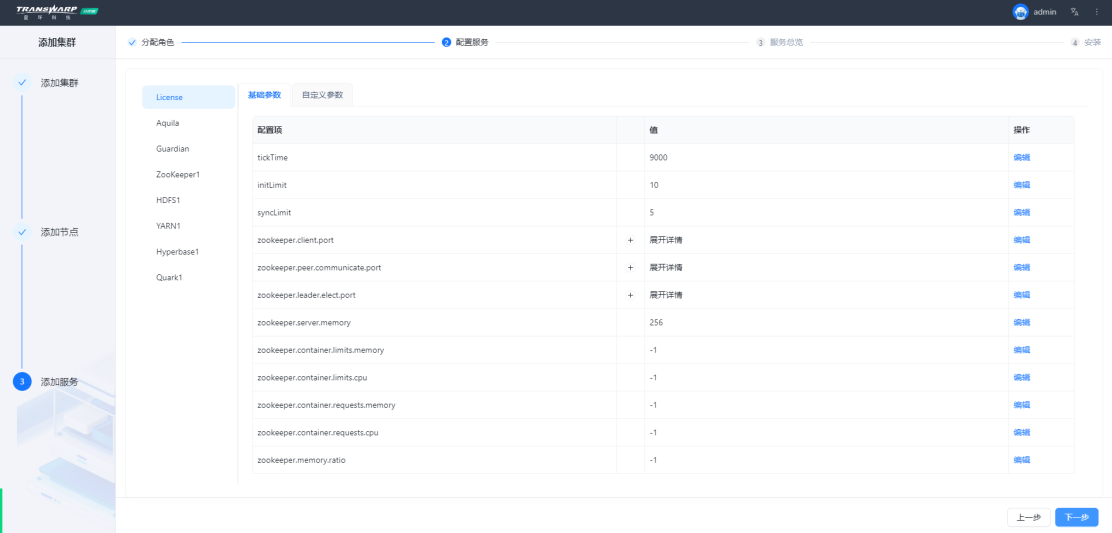The height and width of the screenshot is (533, 1112).
Task: Select Guardian service
Action: [x=189, y=149]
